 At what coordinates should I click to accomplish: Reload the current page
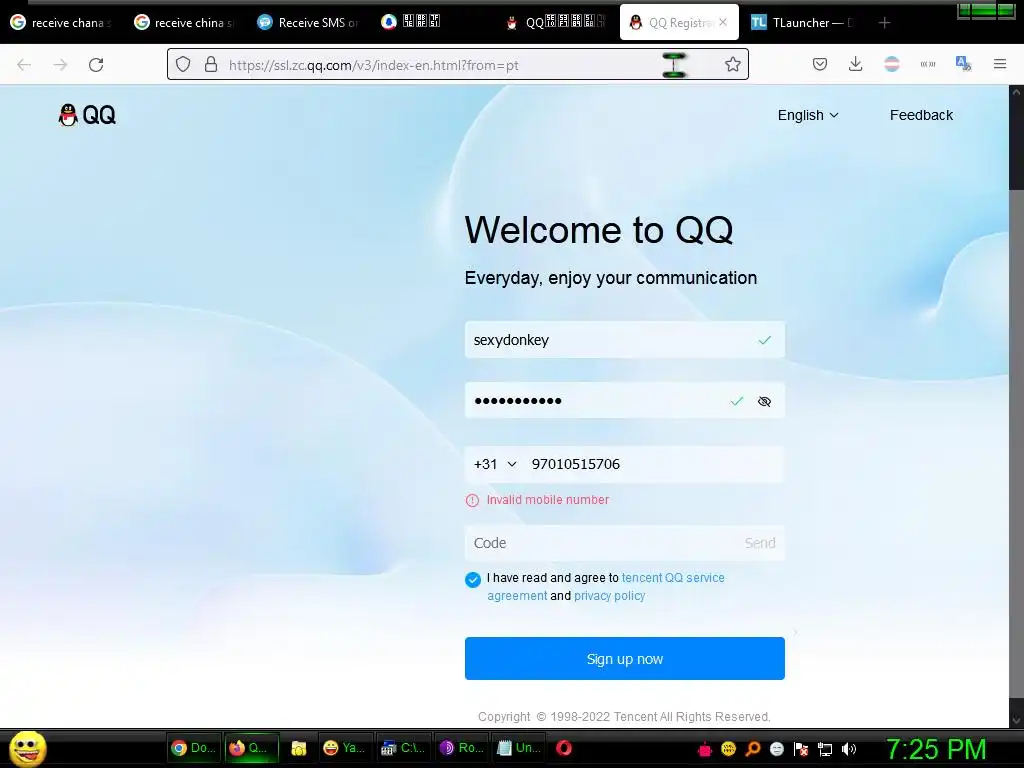click(x=96, y=65)
